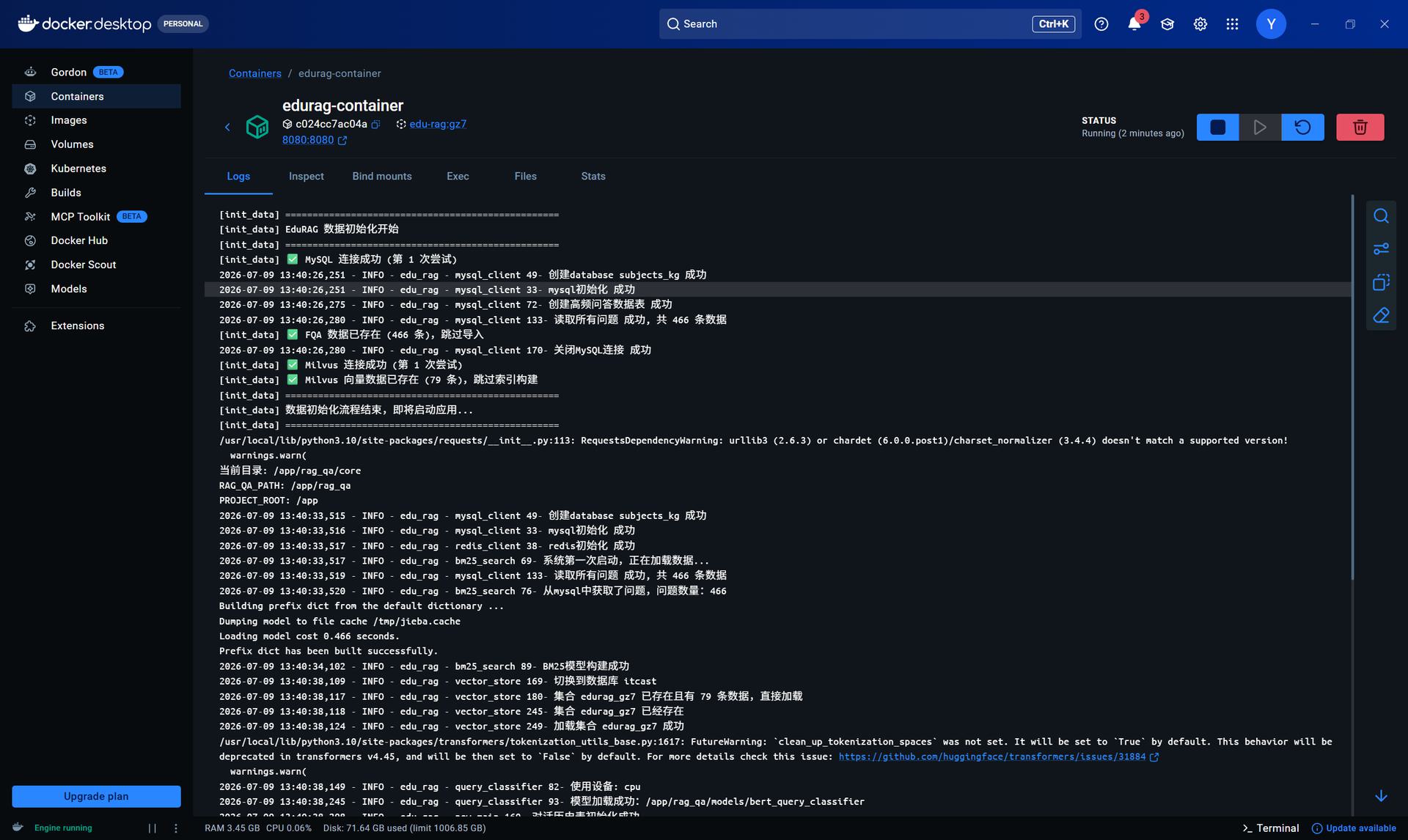This screenshot has height=840, width=1408.
Task: Click log line 'Dumping model to file cache /tmp/jieba.cache'
Action: coord(340,621)
